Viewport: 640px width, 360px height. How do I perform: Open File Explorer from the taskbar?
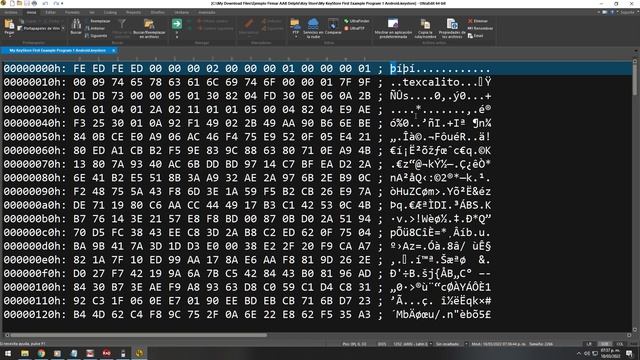pyautogui.click(x=25, y=353)
